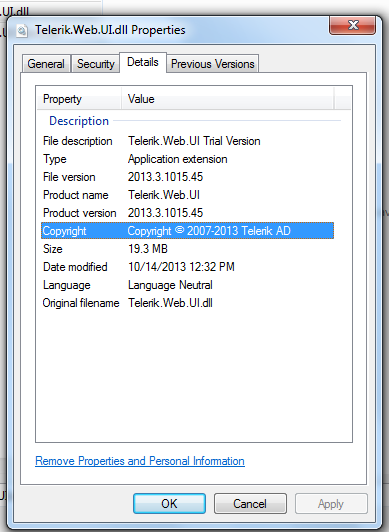Select the Date modified row
Image resolution: width=389 pixels, height=532 pixels.
[x=187, y=267]
